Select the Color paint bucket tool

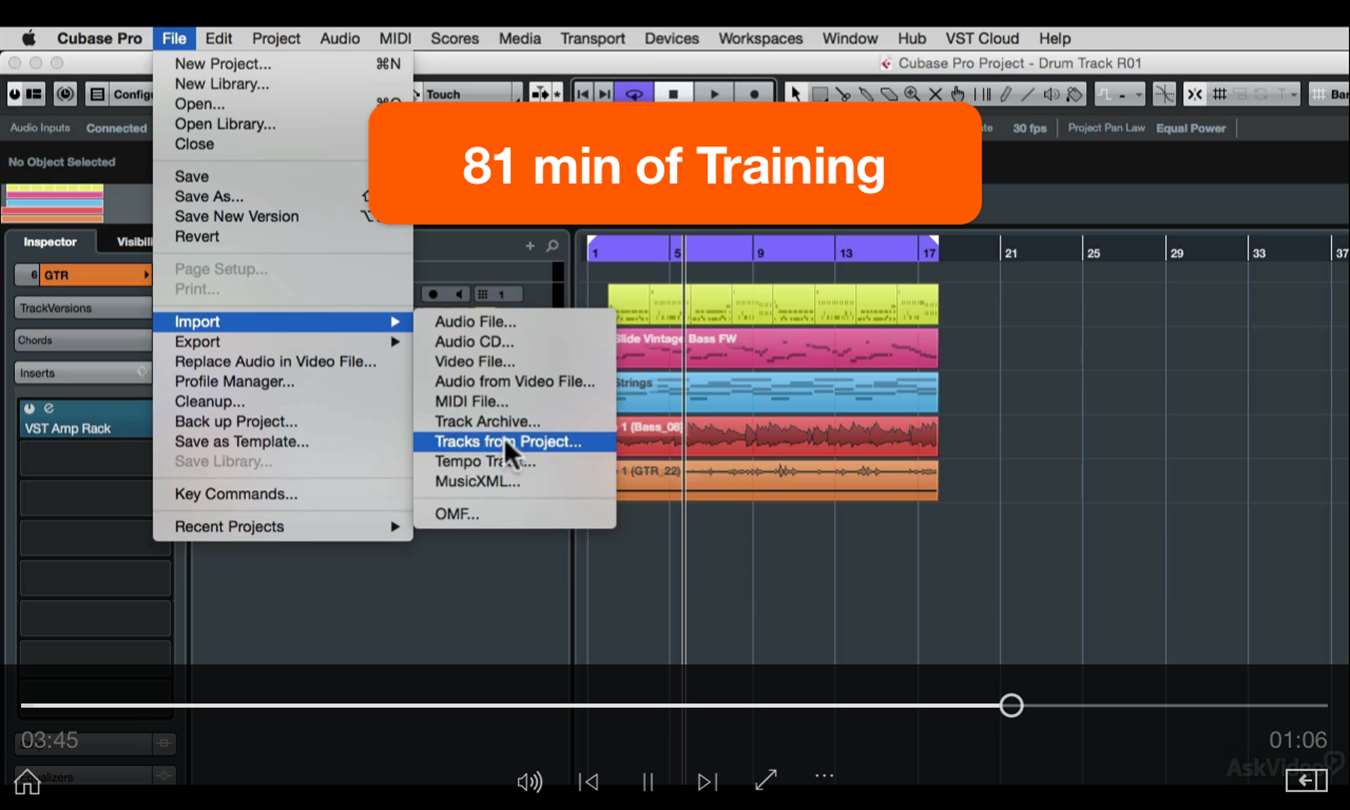pyautogui.click(x=1075, y=94)
